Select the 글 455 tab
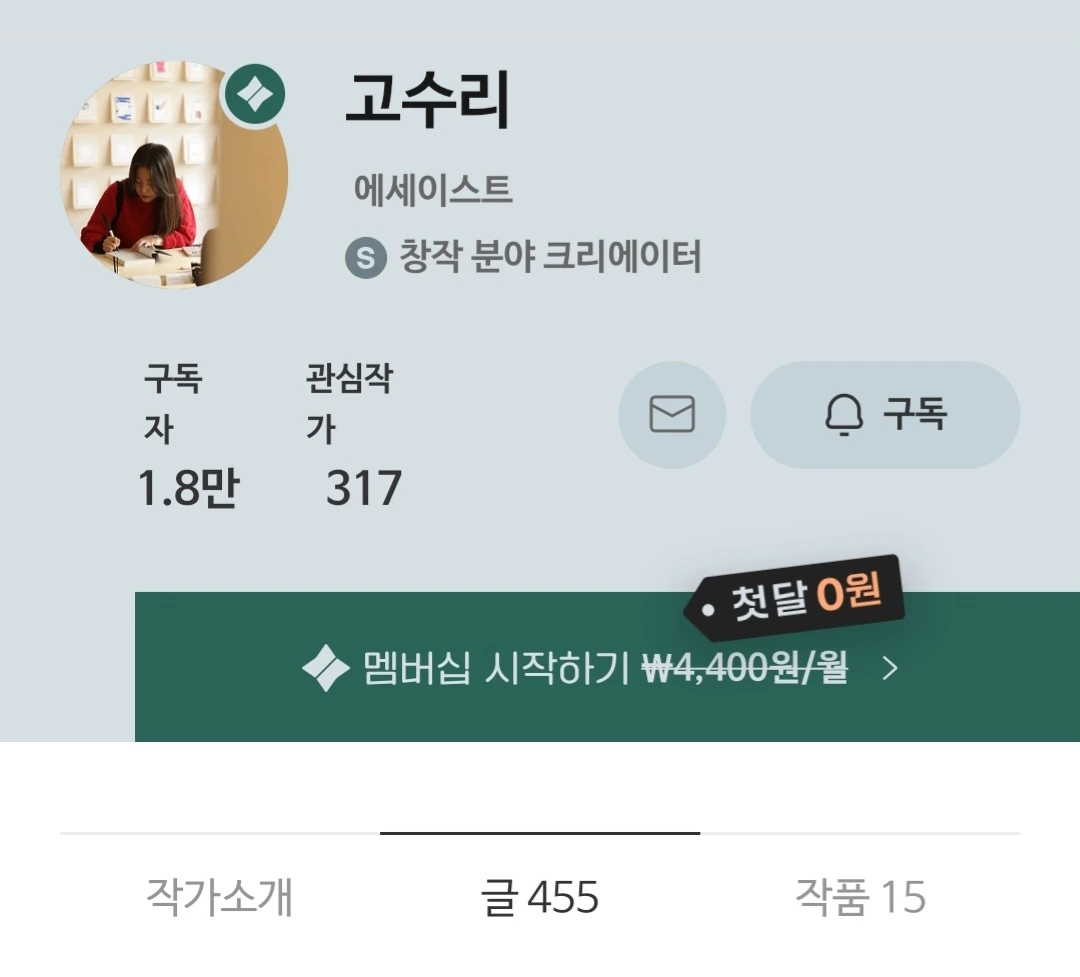The width and height of the screenshot is (1080, 977). tap(540, 897)
